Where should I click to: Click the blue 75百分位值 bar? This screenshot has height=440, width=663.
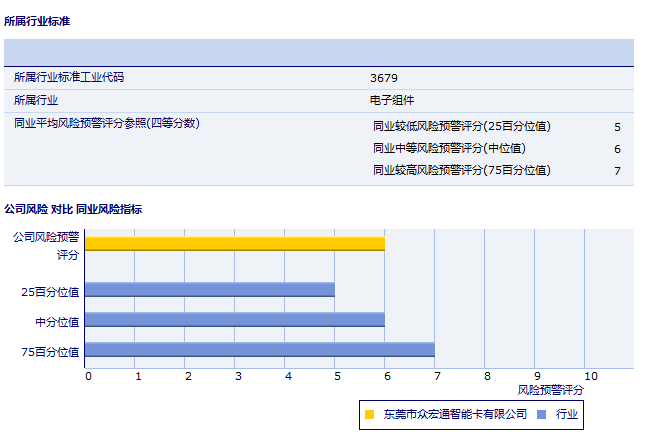(259, 350)
